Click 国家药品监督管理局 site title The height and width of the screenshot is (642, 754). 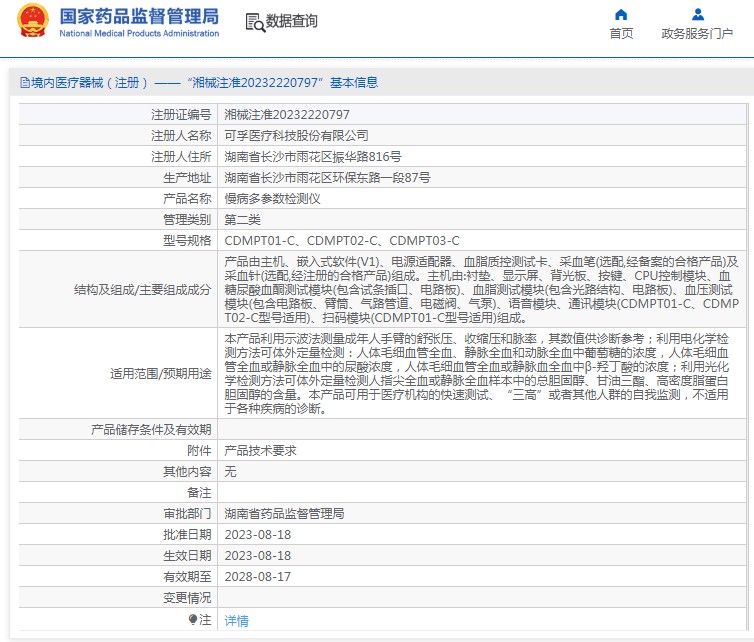point(139,16)
